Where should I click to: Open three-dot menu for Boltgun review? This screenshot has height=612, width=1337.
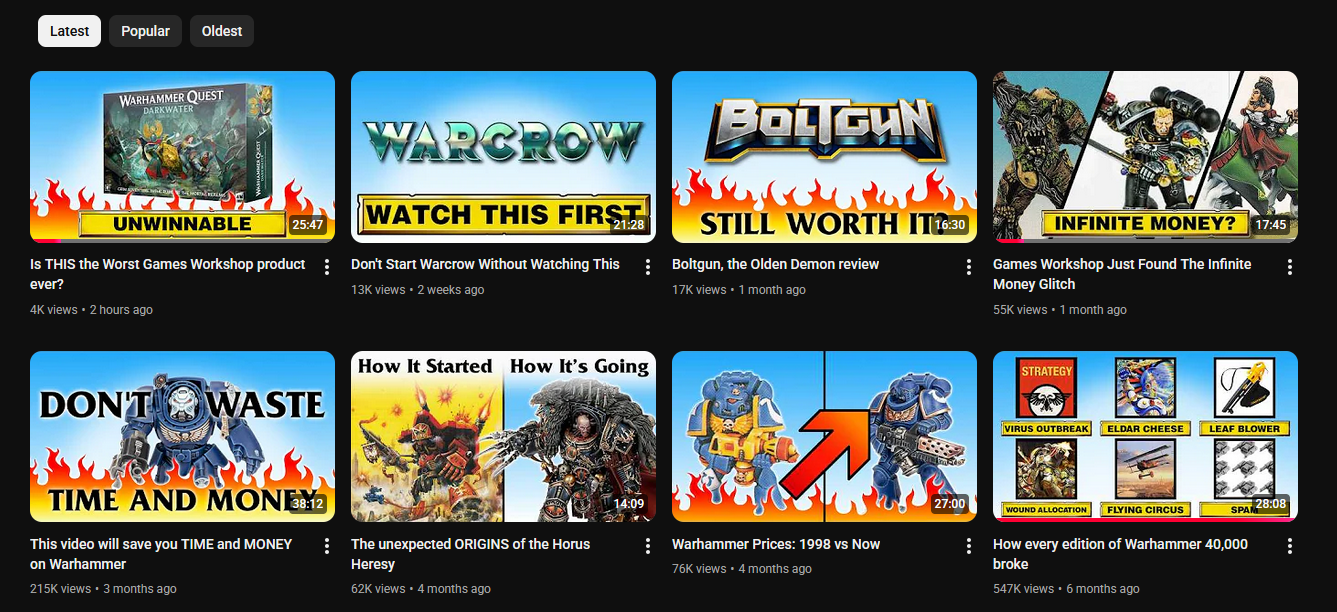coord(969,267)
